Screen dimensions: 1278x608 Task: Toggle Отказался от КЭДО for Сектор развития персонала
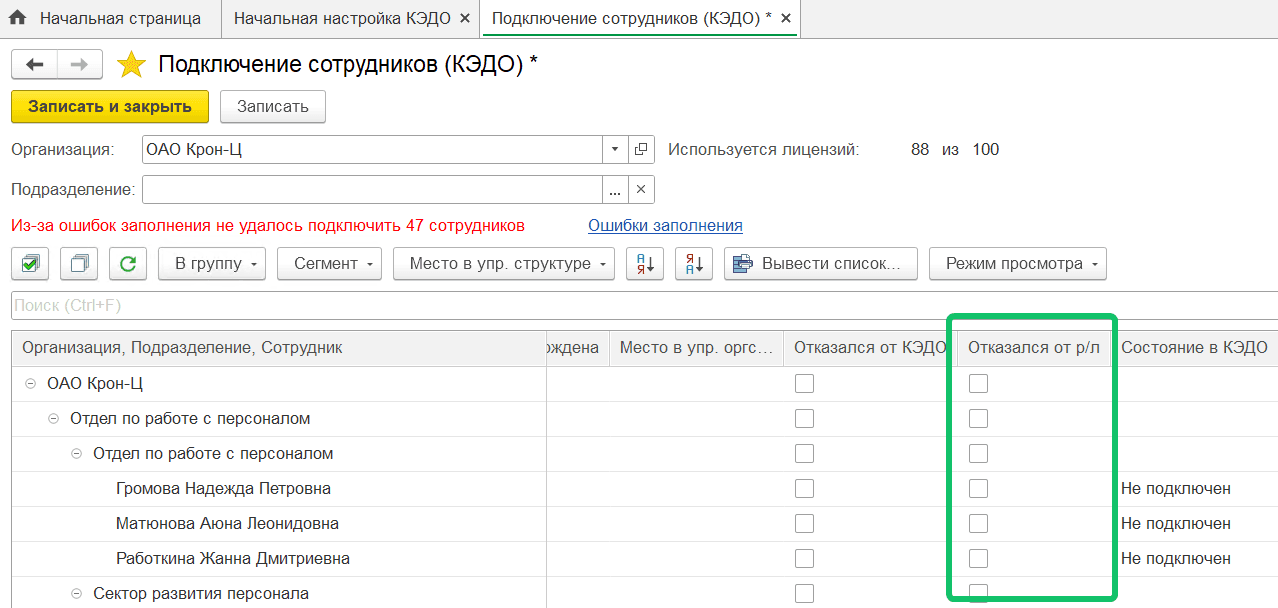[x=804, y=594]
